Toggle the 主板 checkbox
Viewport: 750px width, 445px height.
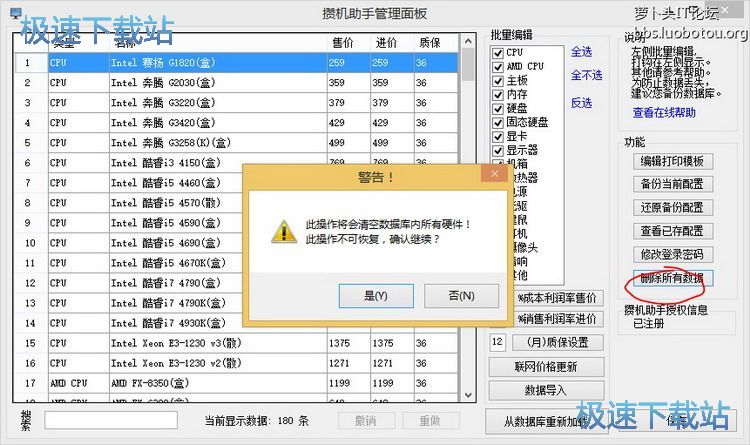tap(498, 81)
